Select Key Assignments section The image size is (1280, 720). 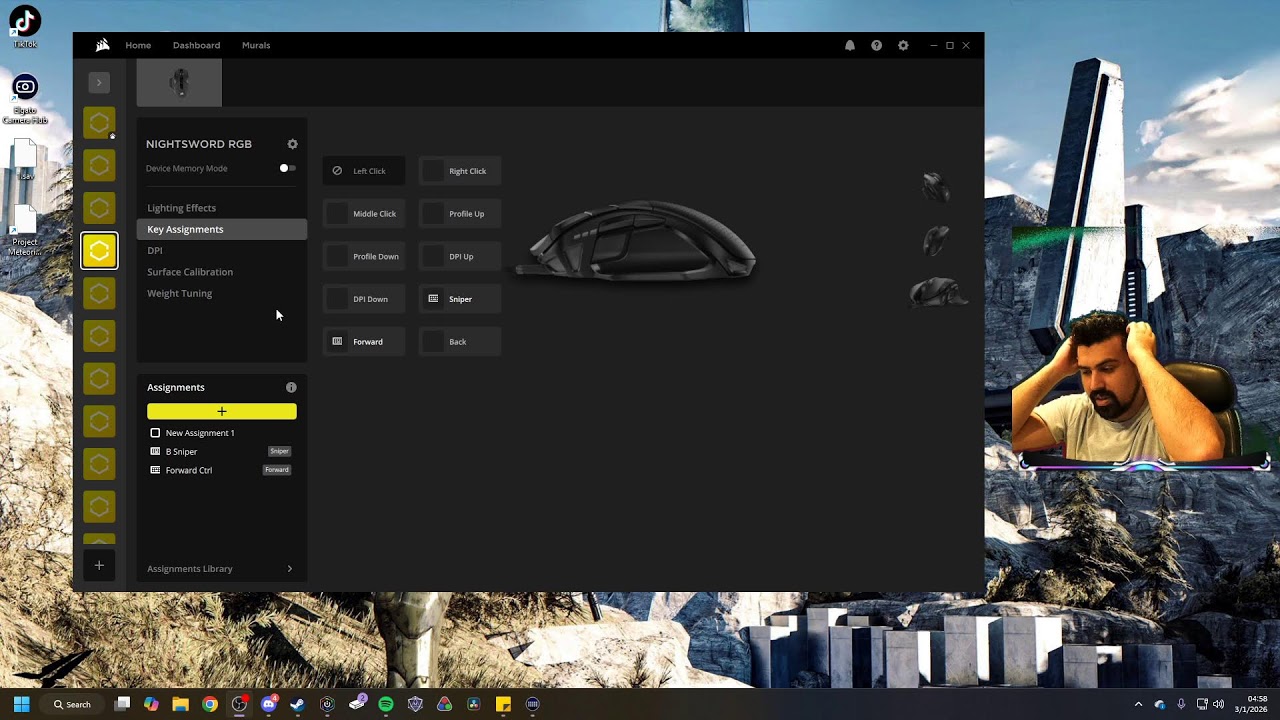[221, 229]
